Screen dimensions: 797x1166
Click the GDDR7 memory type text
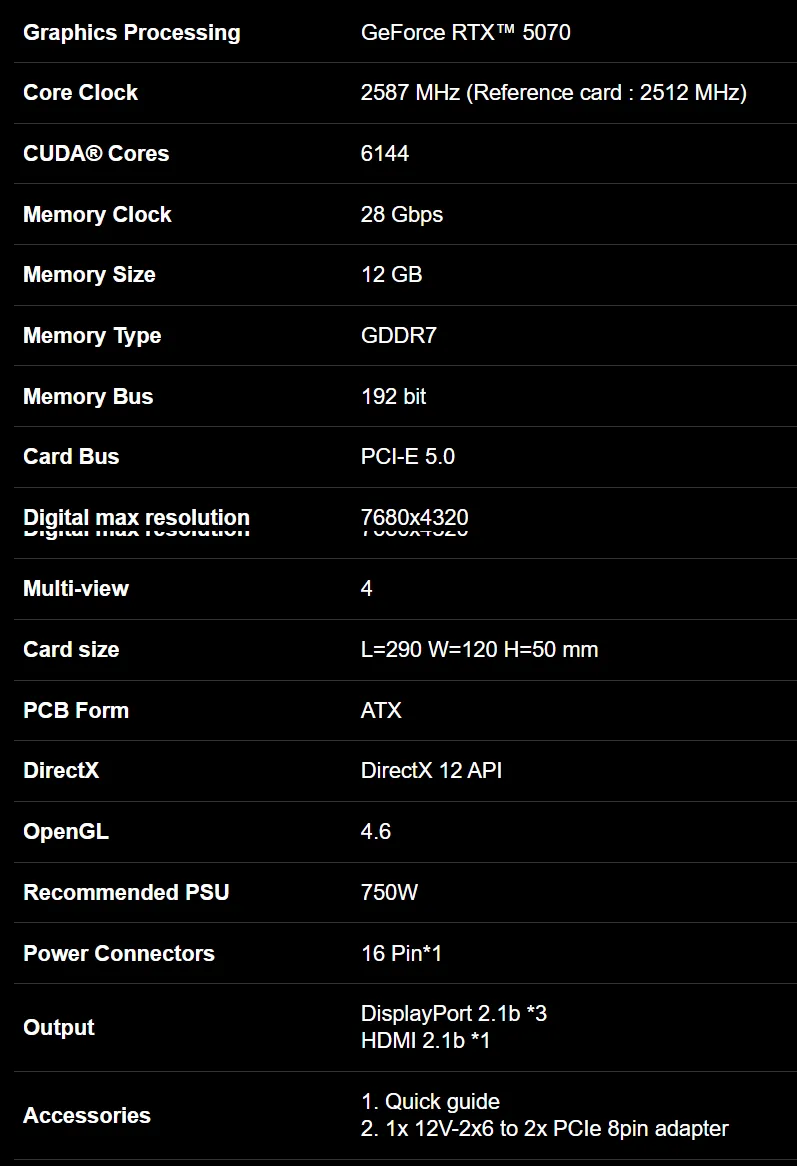tap(398, 335)
